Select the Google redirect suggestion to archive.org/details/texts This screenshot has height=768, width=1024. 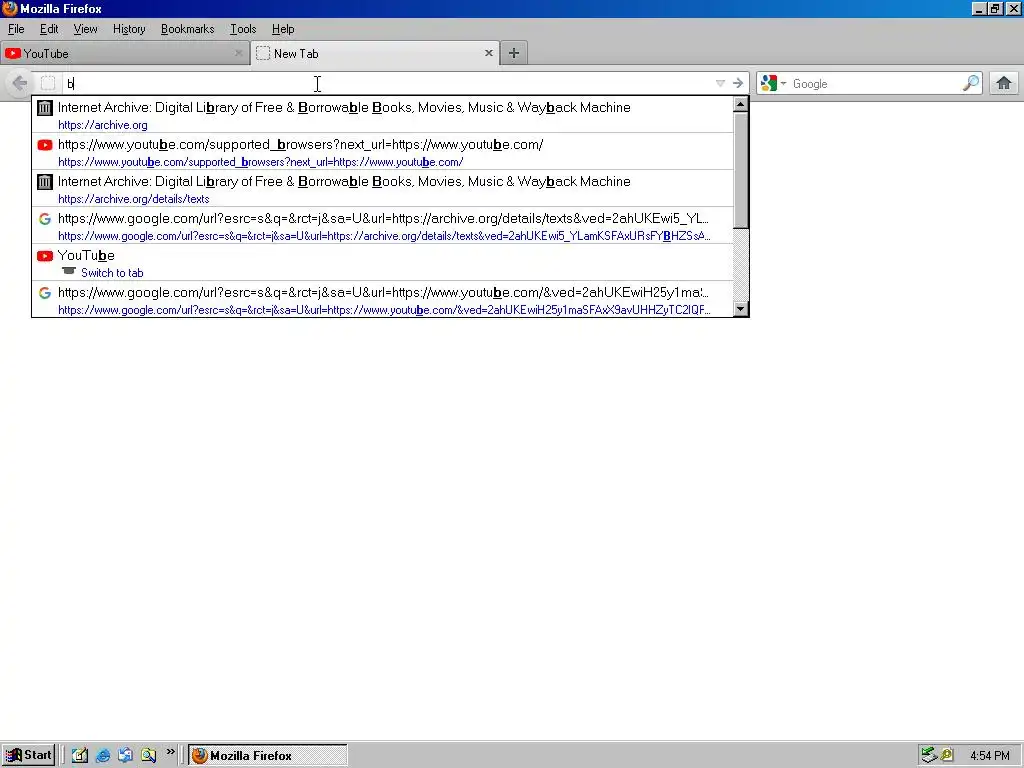pyautogui.click(x=383, y=226)
